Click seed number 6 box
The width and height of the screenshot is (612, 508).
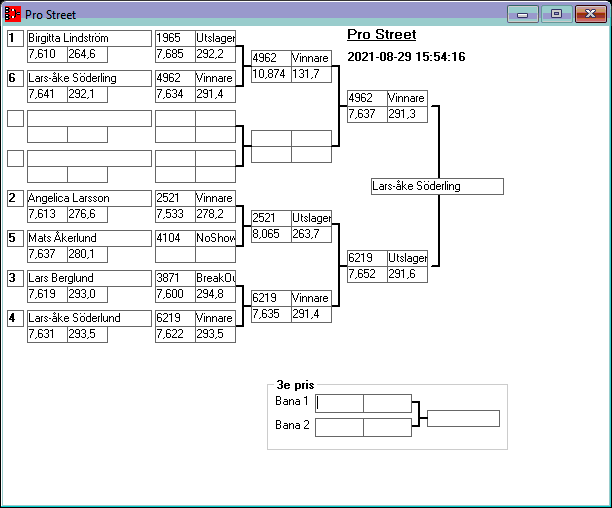pyautogui.click(x=16, y=78)
